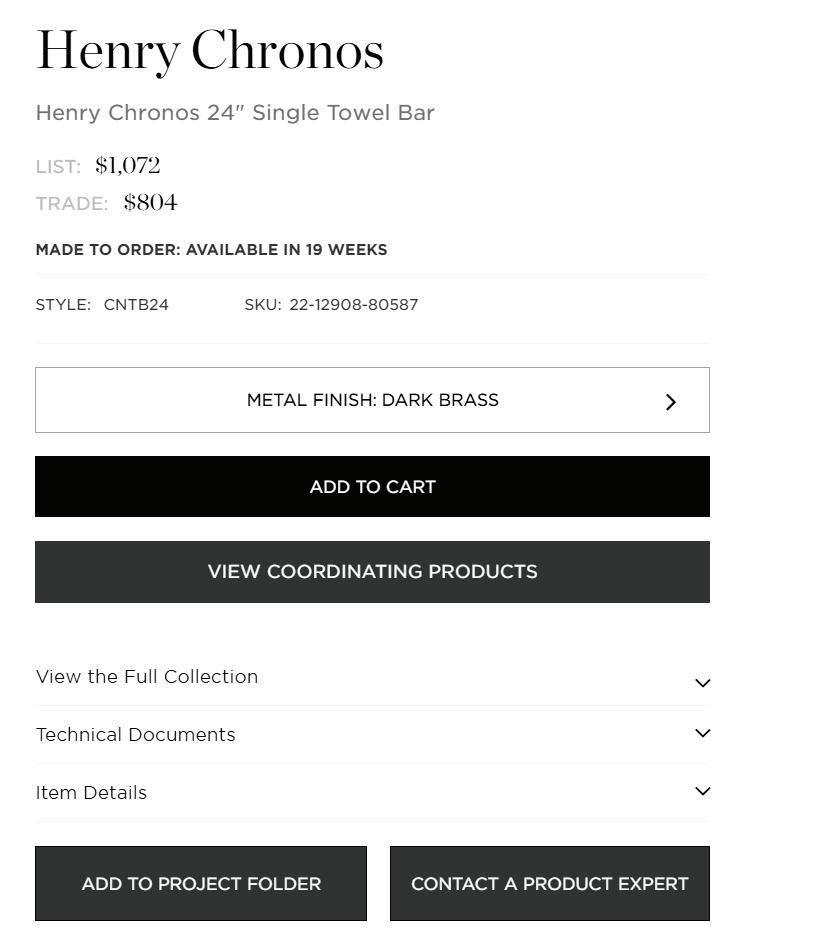
Task: Click View Coordinating Products
Action: tap(372, 572)
